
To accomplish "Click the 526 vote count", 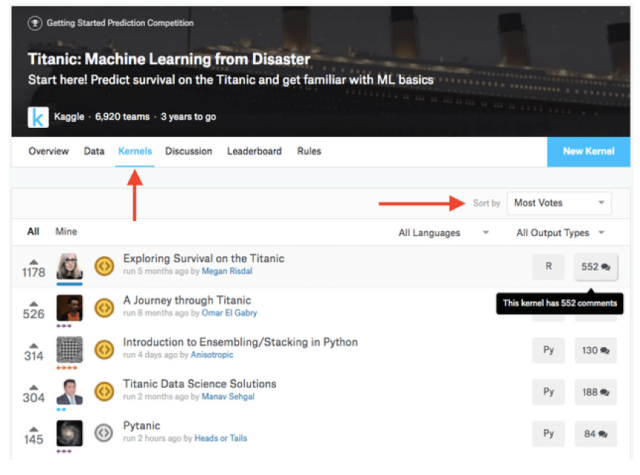I will 34,314.
